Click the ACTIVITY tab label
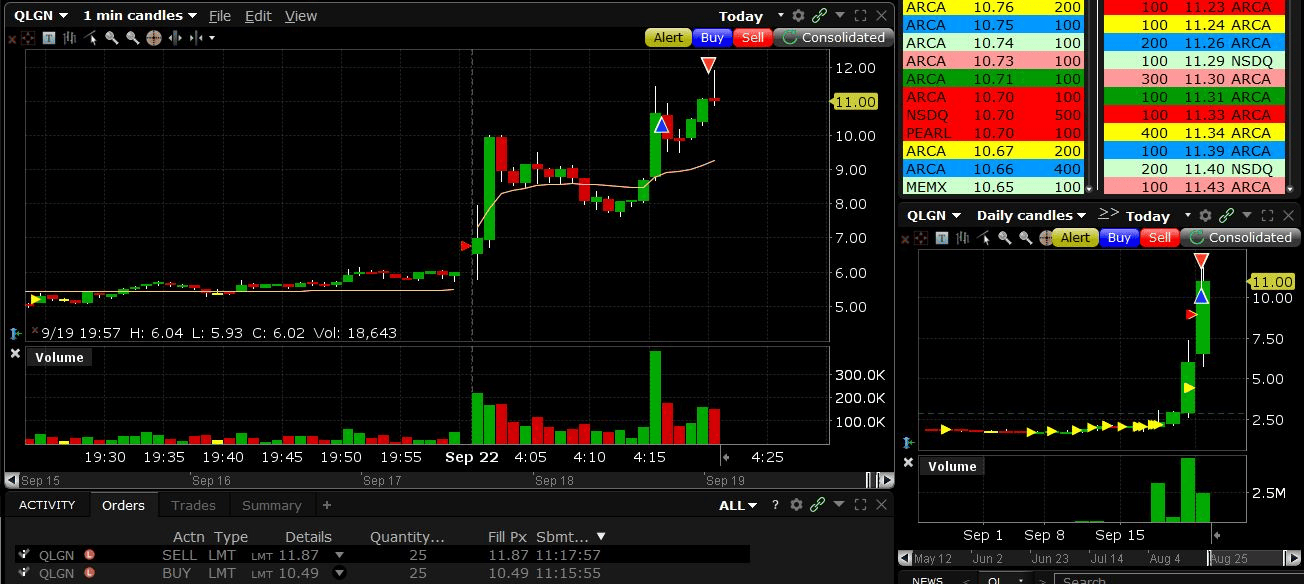 pos(47,505)
